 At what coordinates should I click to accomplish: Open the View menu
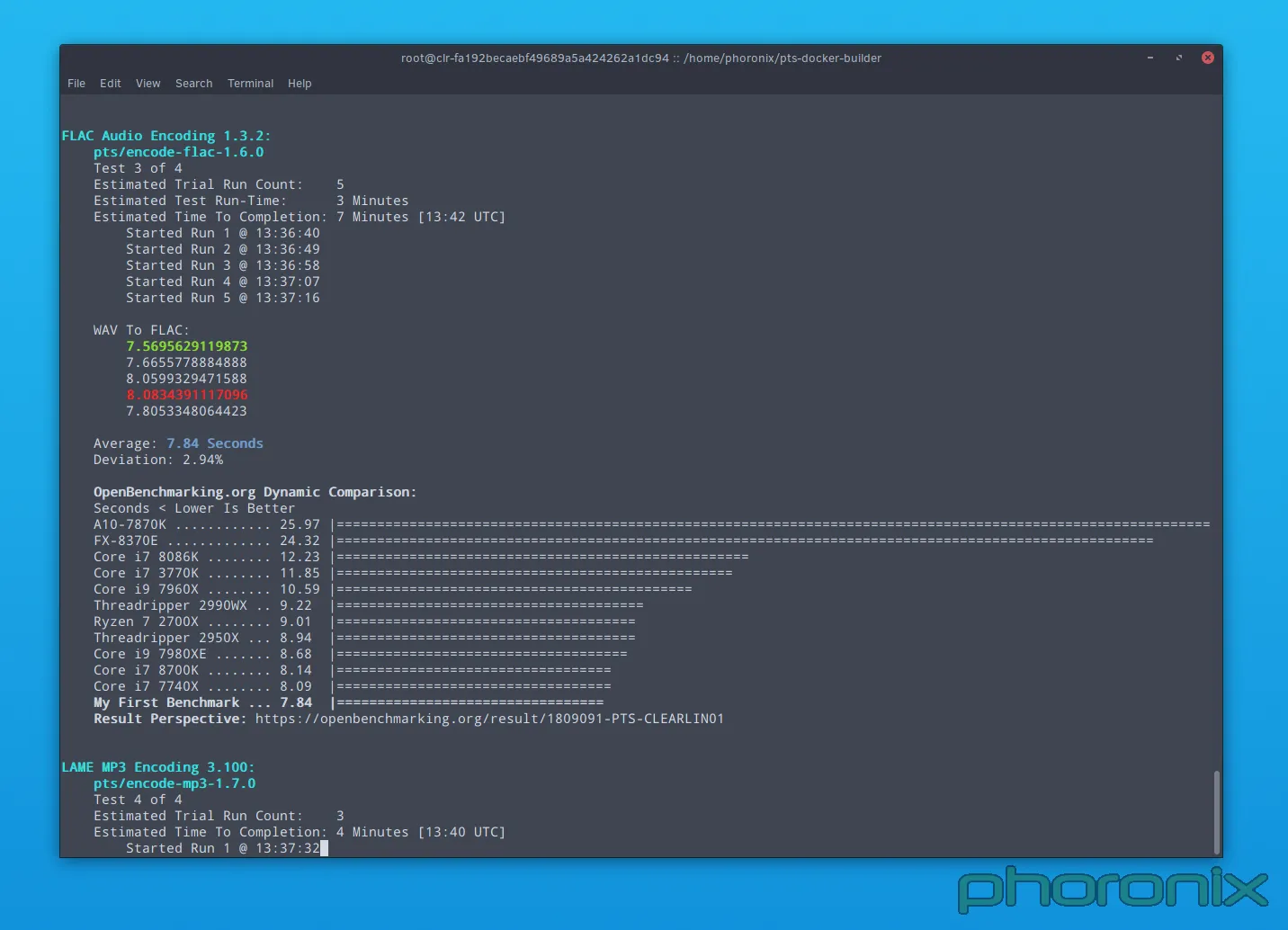point(148,84)
